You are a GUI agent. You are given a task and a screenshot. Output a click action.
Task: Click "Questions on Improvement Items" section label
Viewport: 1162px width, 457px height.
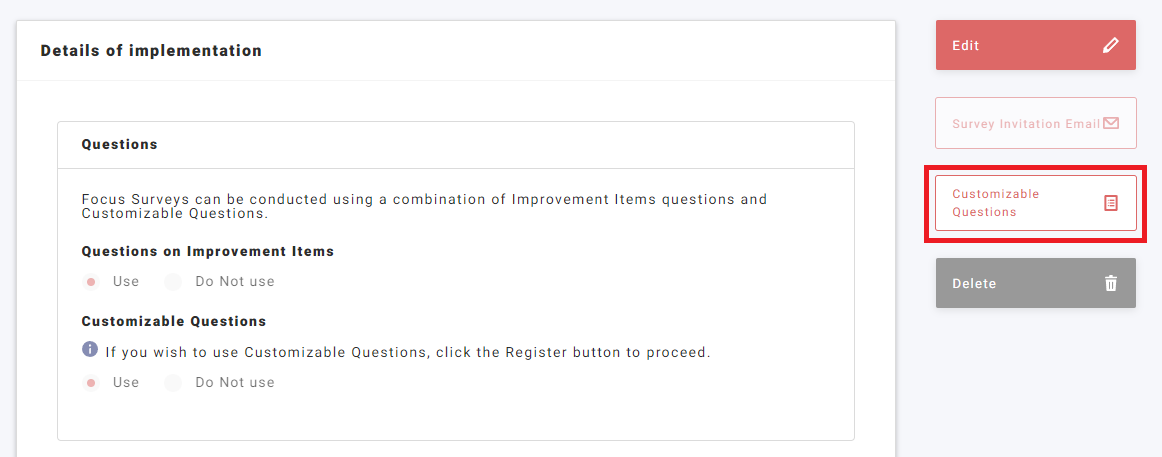click(207, 252)
